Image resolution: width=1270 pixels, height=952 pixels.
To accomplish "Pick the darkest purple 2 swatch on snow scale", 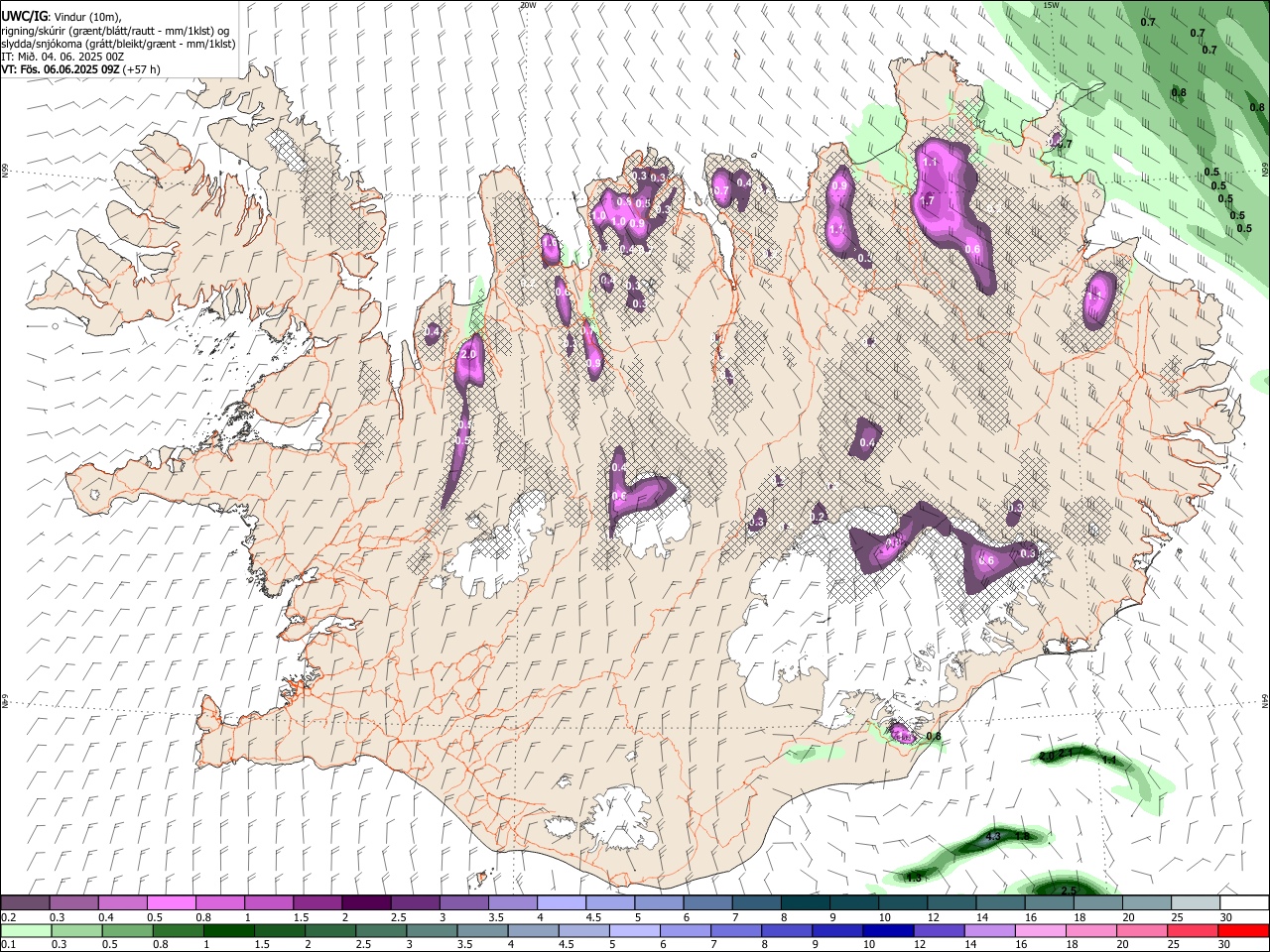I will tap(366, 902).
